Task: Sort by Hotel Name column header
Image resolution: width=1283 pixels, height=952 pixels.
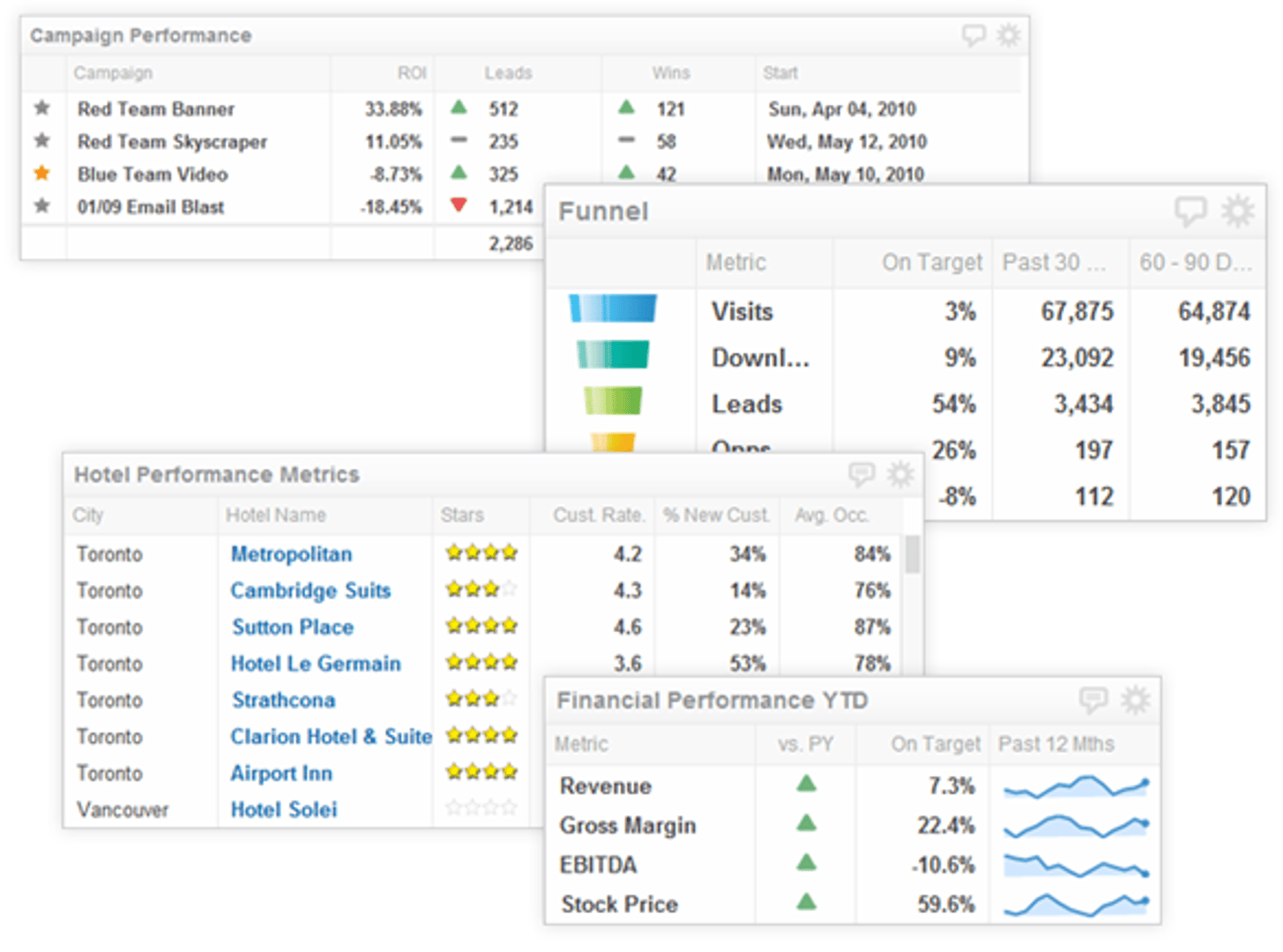Action: 276,515
